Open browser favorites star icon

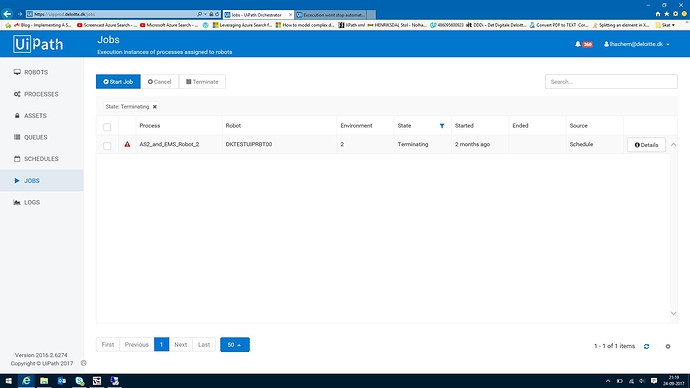point(667,14)
